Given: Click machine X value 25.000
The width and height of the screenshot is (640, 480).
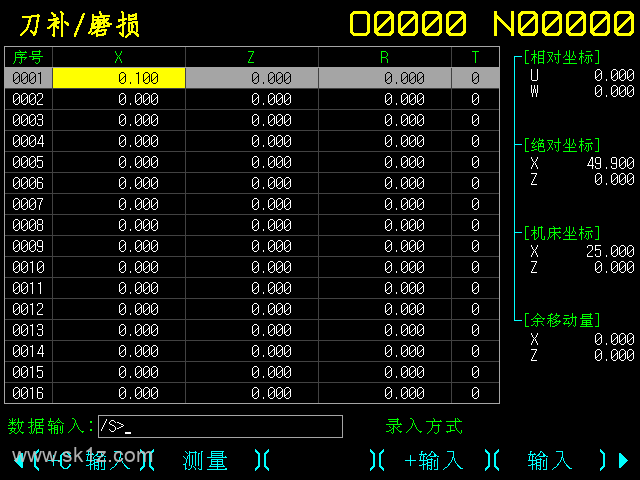Looking at the screenshot, I should (x=611, y=251).
